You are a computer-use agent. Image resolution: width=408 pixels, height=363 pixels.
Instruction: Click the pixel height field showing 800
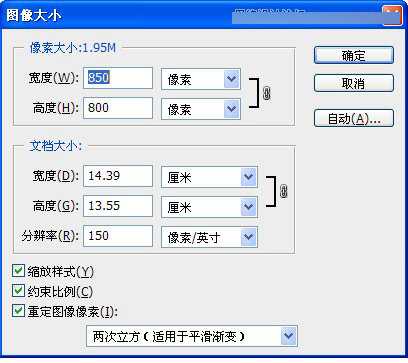click(x=118, y=108)
